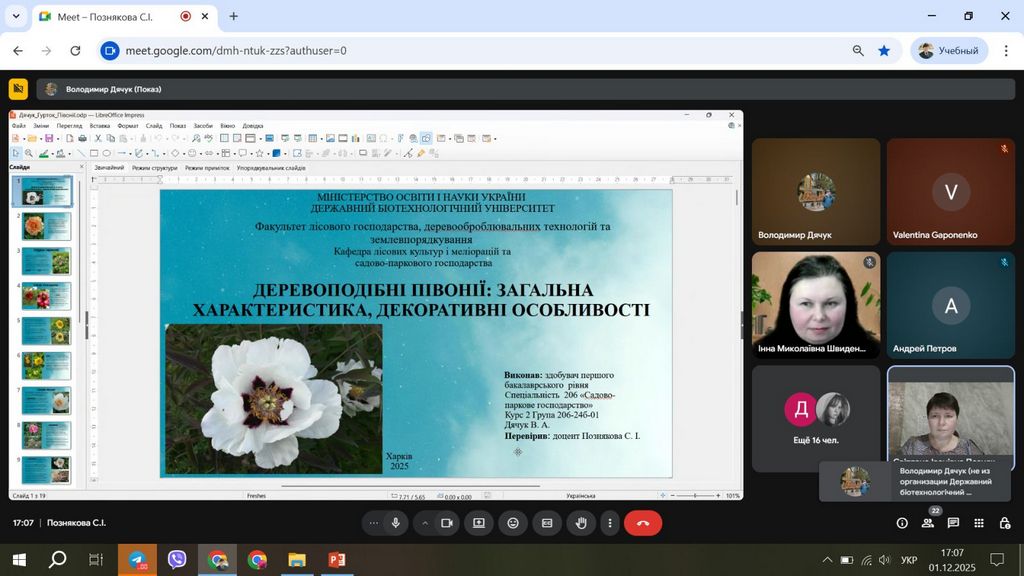Open Telegram from the Windows taskbar

(x=138, y=560)
